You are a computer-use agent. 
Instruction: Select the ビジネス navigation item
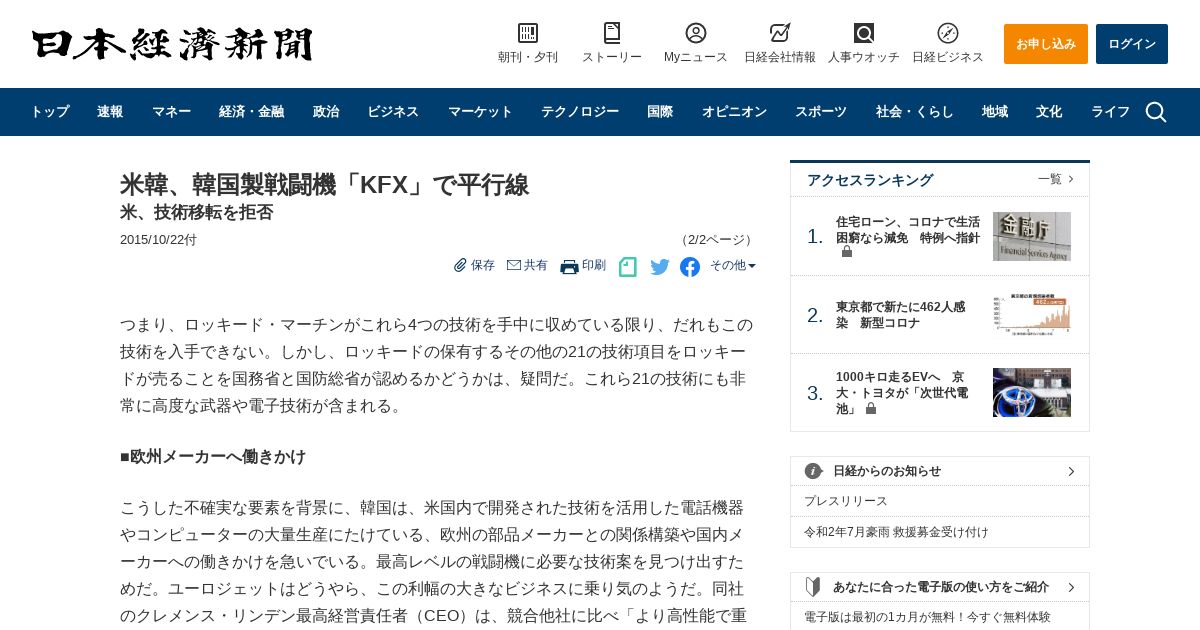pyautogui.click(x=393, y=112)
